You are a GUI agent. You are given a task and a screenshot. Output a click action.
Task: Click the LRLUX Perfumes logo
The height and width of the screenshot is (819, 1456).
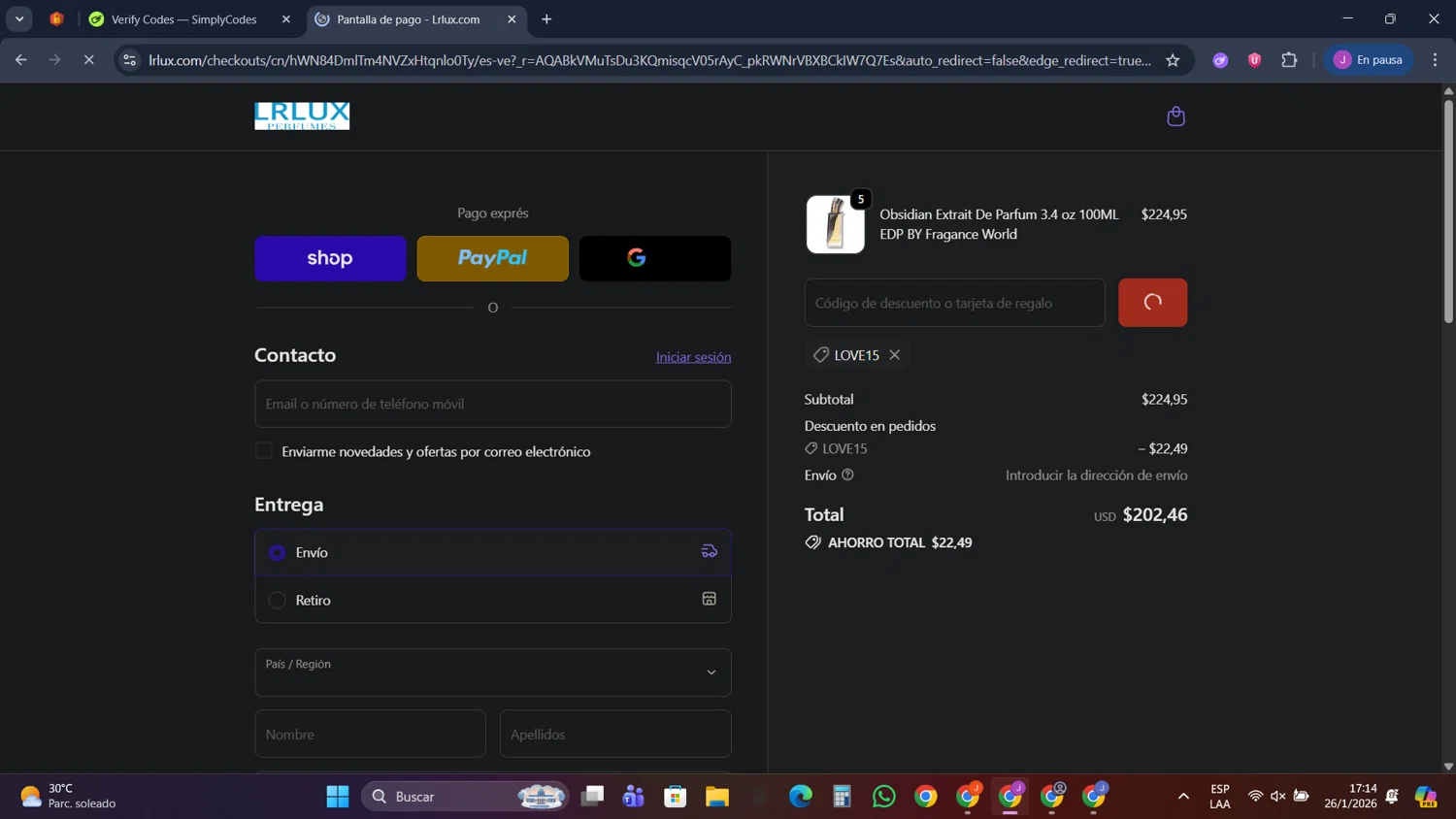(x=302, y=116)
